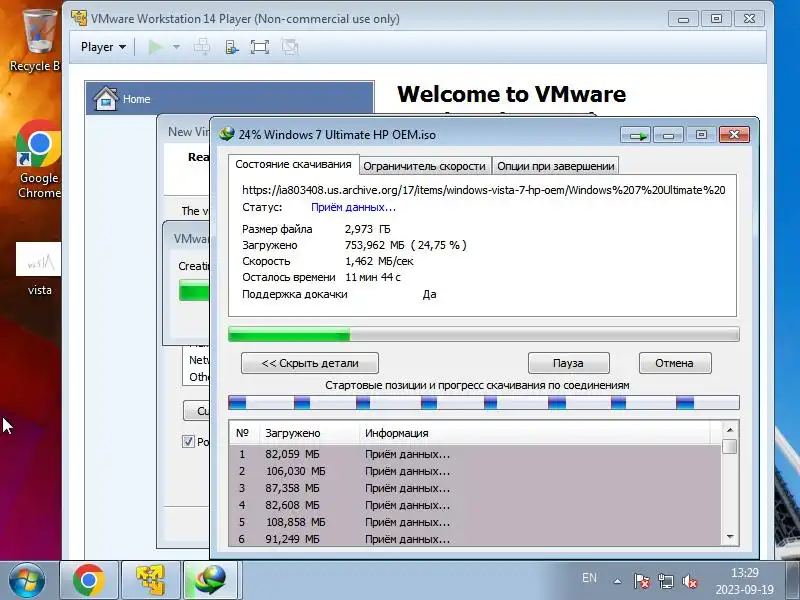
Task: Select connection row with 106,030 МБ
Action: click(x=475, y=471)
